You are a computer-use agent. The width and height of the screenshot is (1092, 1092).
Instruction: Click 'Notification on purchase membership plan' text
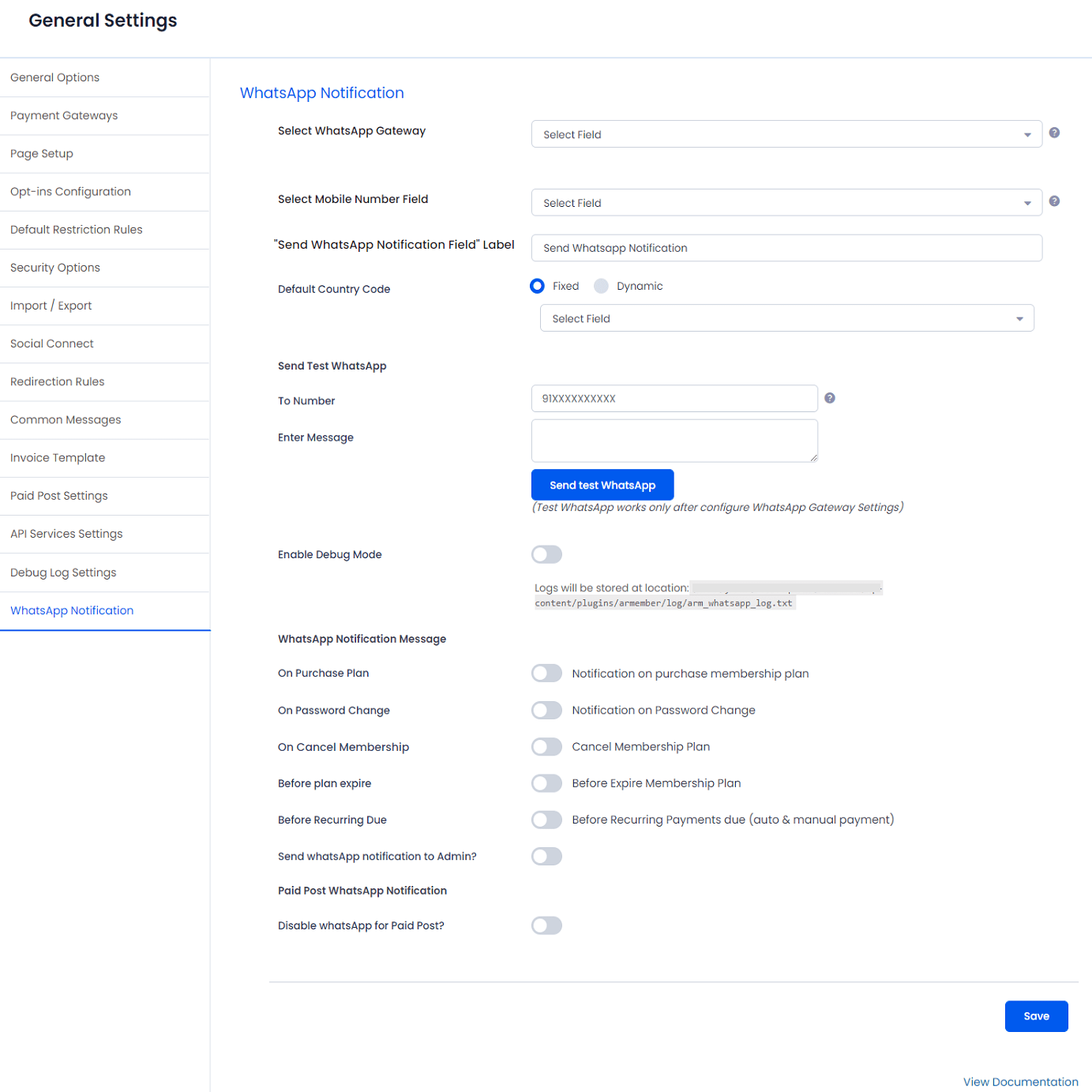[690, 674]
